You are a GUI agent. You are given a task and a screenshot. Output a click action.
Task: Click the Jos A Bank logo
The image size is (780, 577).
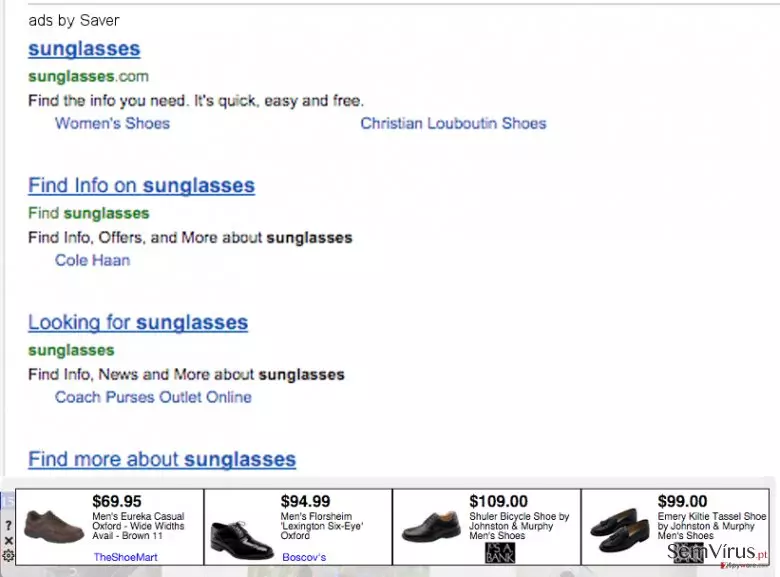point(500,553)
